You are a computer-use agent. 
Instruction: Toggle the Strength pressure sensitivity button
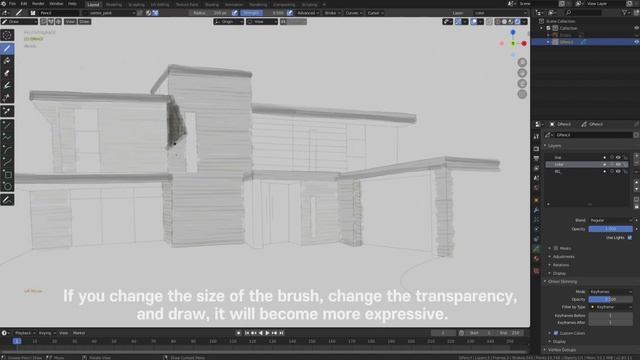pos(290,13)
